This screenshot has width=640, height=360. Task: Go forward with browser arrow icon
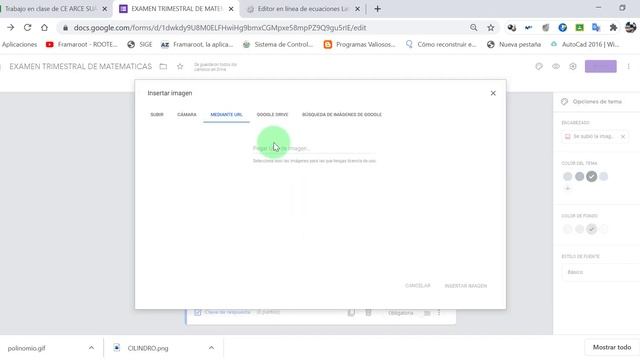(x=11, y=27)
